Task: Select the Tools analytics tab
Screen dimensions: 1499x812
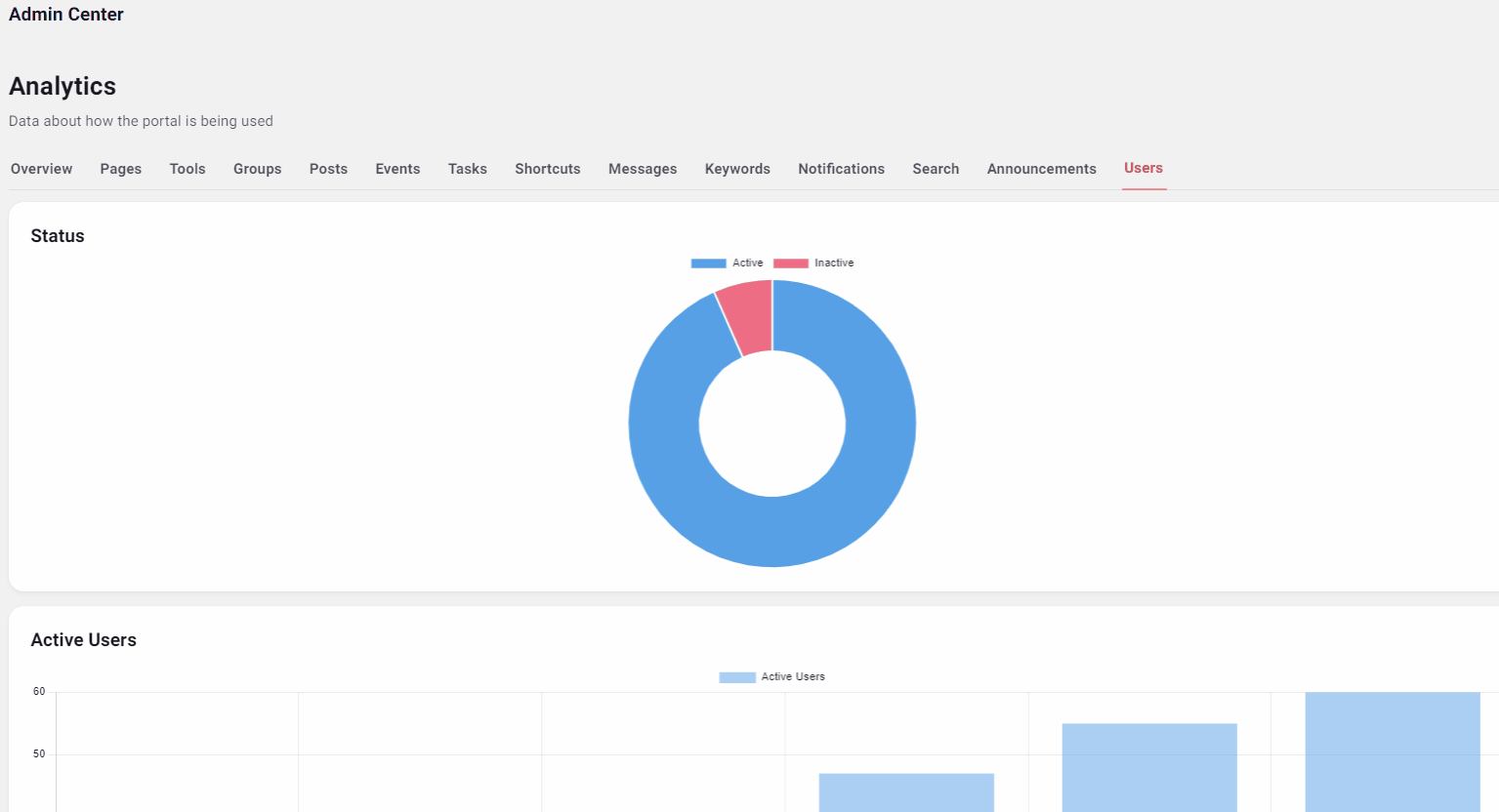Action: coord(187,169)
